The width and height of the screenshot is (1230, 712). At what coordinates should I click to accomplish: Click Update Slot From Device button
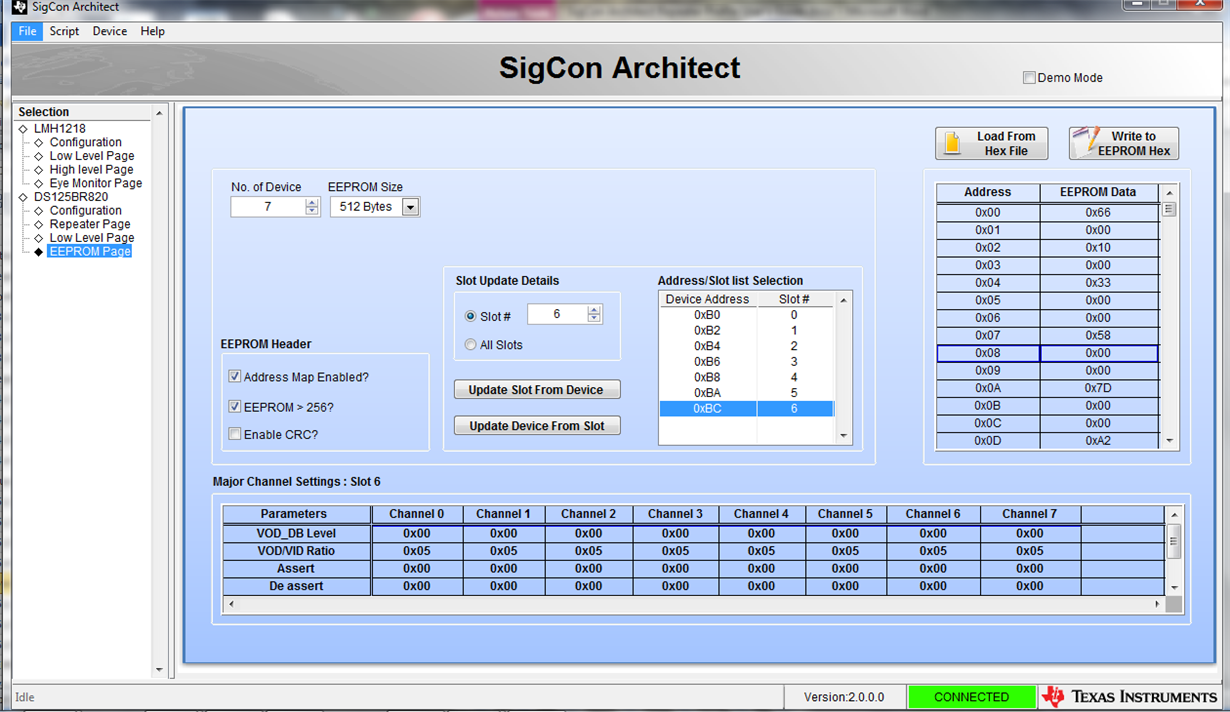pos(536,389)
